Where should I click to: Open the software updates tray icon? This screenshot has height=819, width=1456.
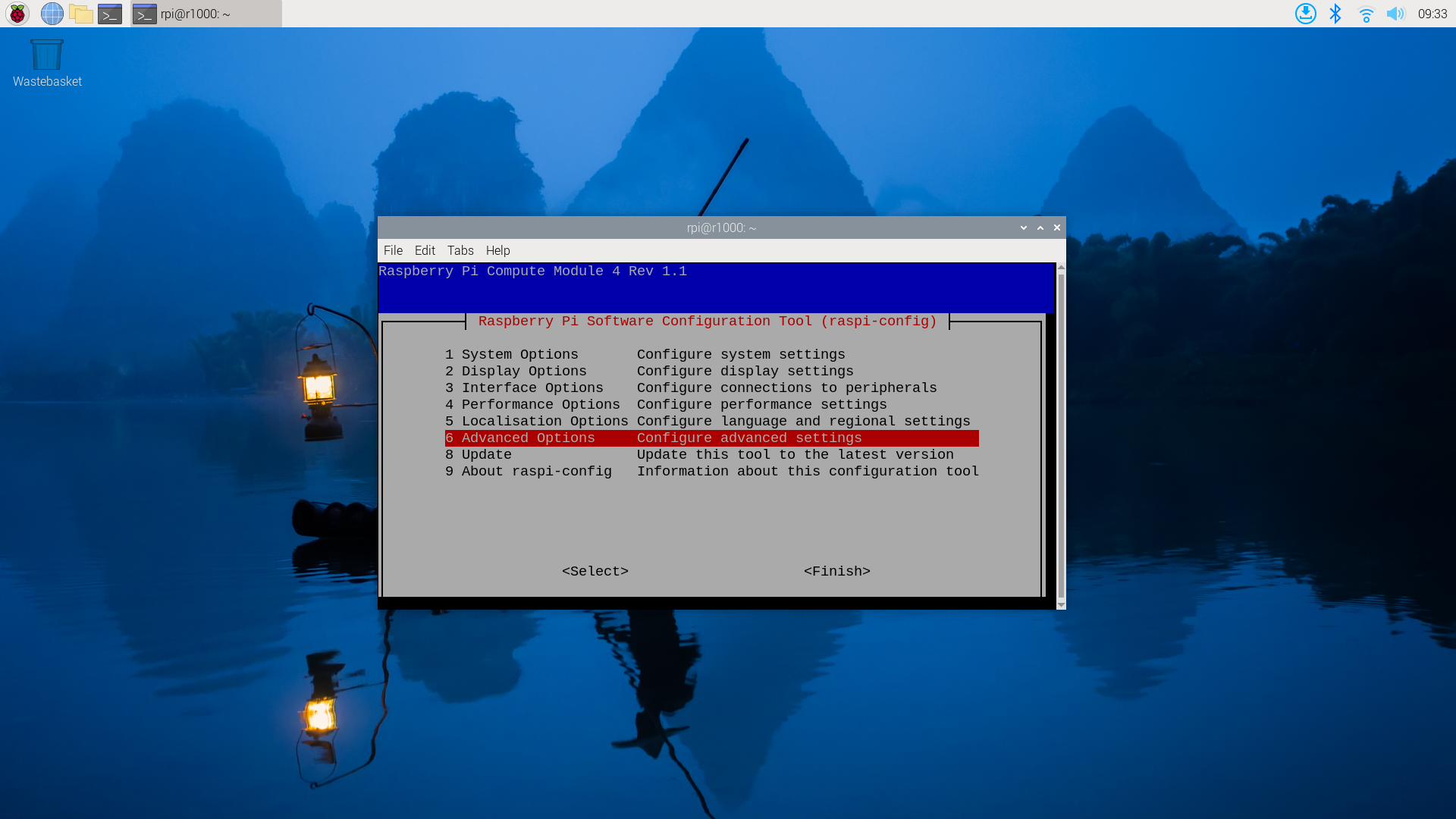pos(1305,14)
